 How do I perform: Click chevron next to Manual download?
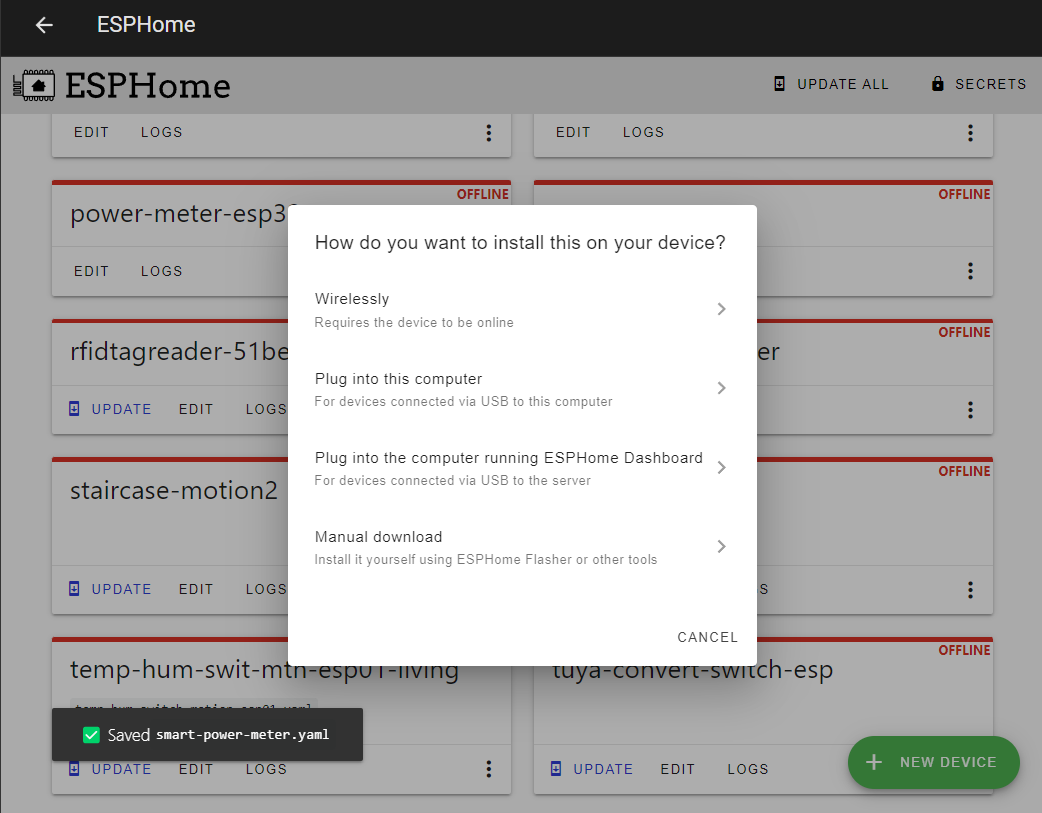pos(721,546)
